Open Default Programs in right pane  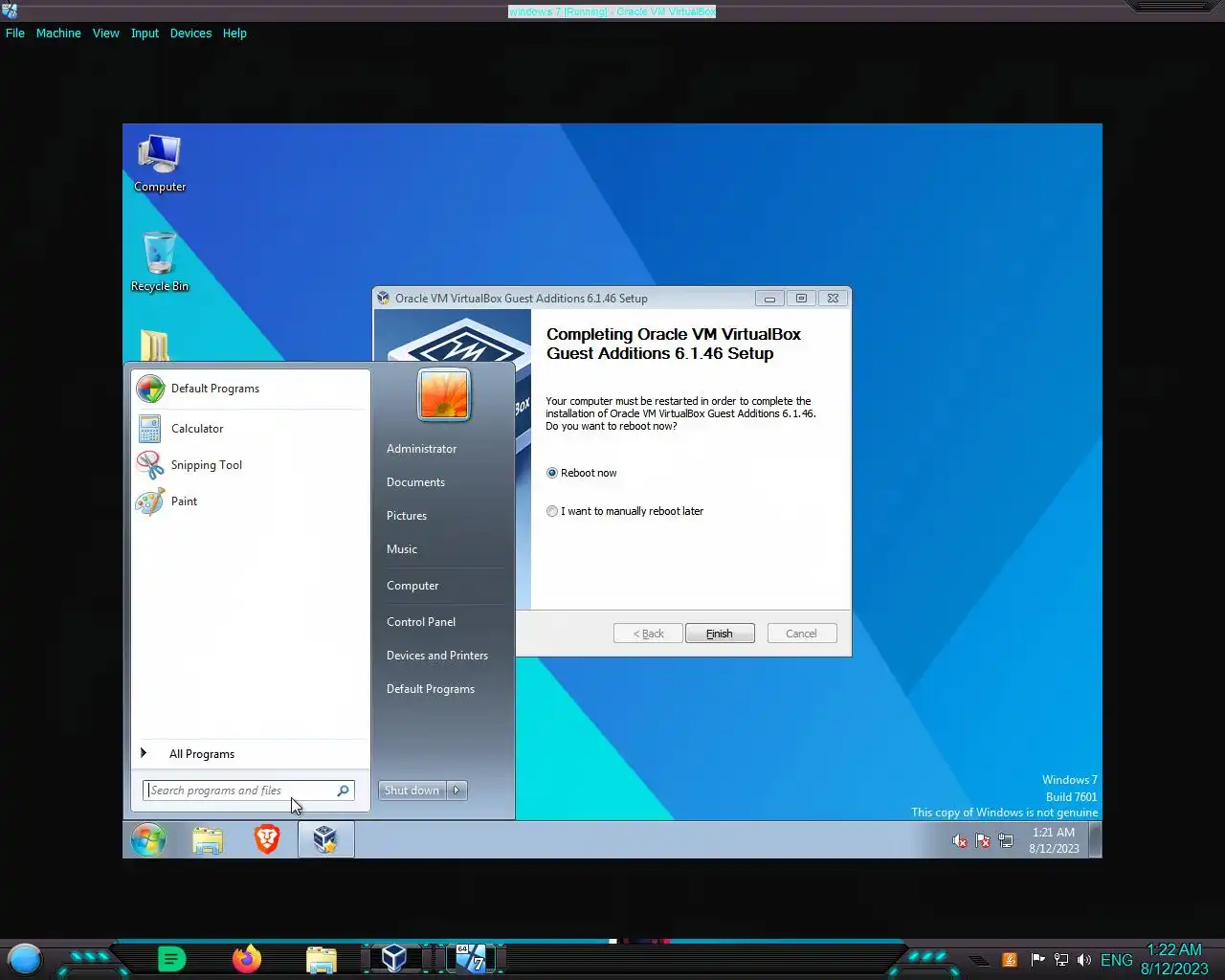pyautogui.click(x=431, y=689)
